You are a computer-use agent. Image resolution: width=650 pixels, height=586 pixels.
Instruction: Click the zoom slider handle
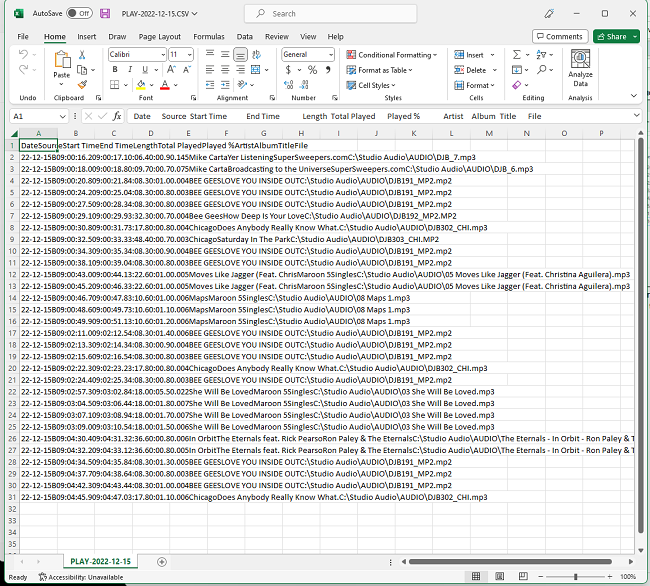coord(575,576)
